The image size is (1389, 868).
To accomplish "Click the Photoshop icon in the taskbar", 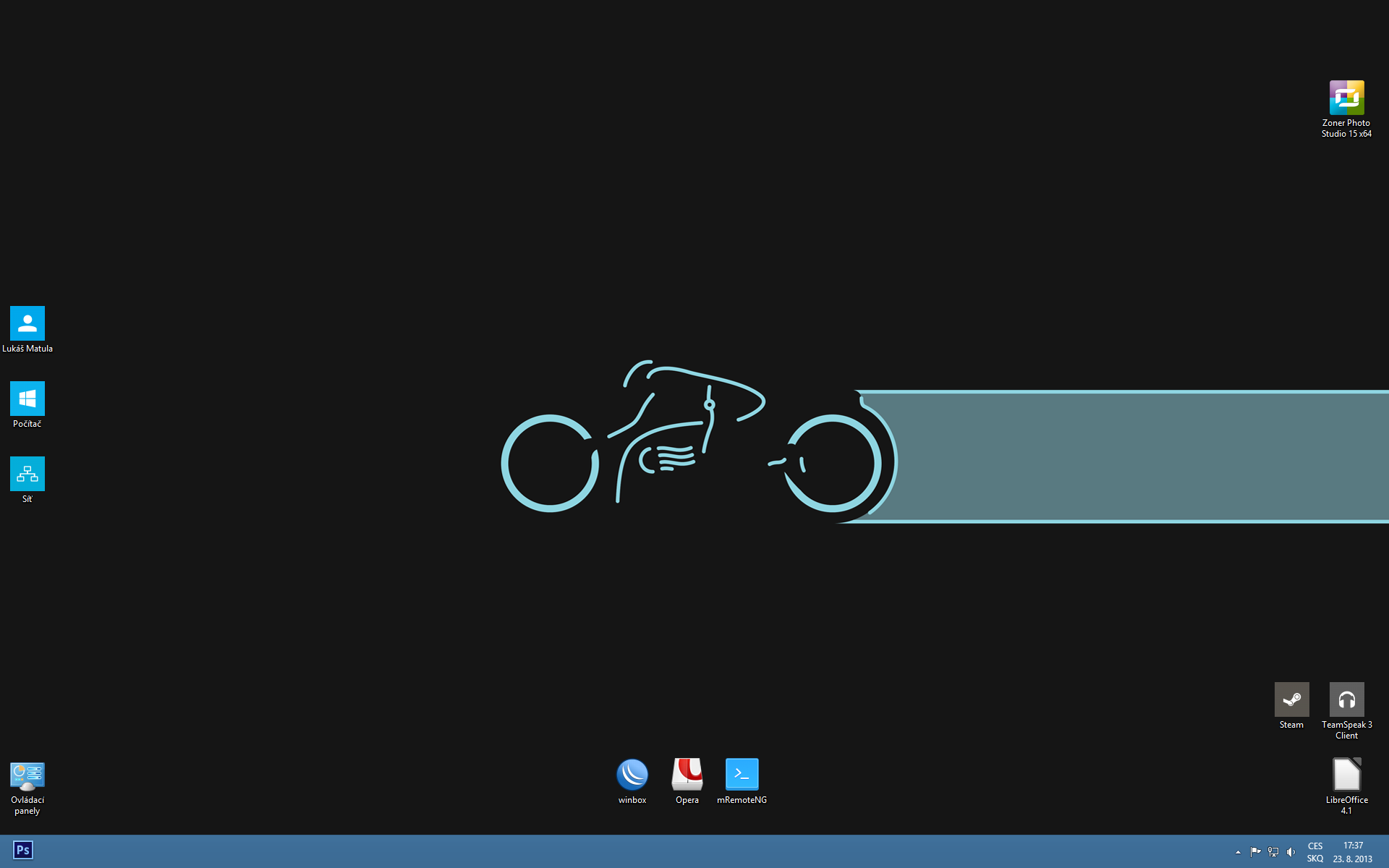I will 23,850.
